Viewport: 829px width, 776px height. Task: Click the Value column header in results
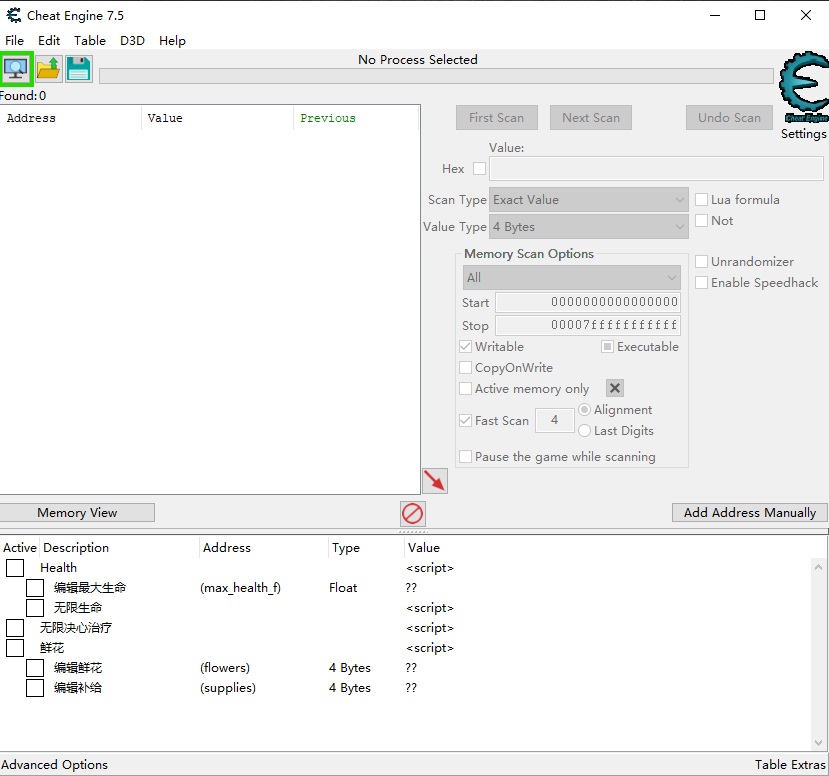coord(217,118)
